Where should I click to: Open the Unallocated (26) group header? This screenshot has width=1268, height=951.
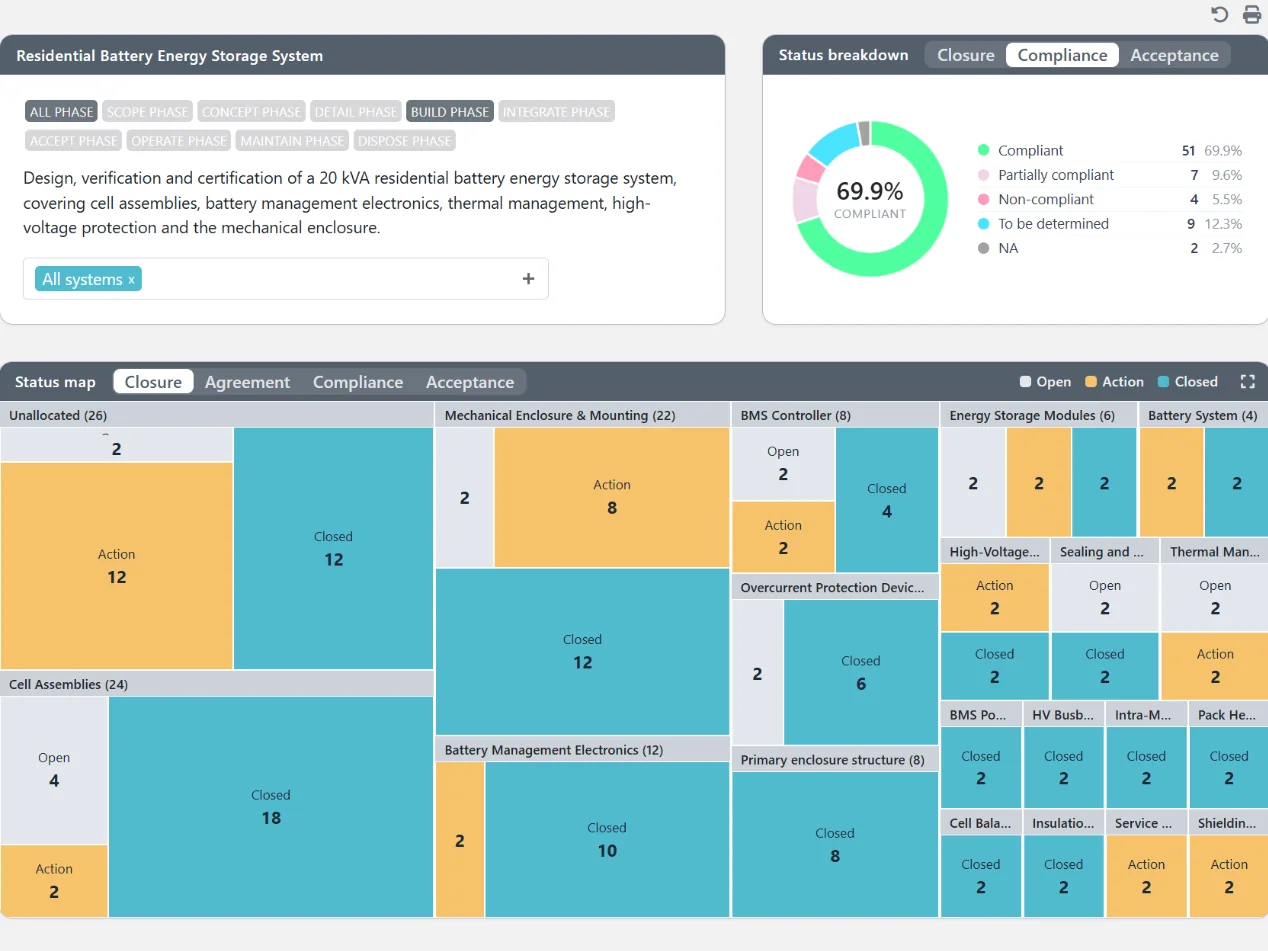click(217, 415)
